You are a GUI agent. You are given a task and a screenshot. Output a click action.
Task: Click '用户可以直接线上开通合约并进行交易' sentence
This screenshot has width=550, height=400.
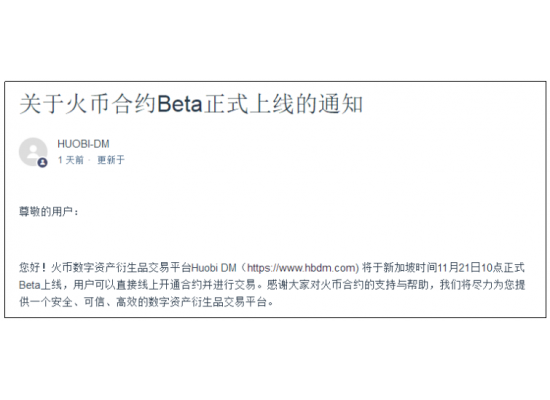click(165, 285)
